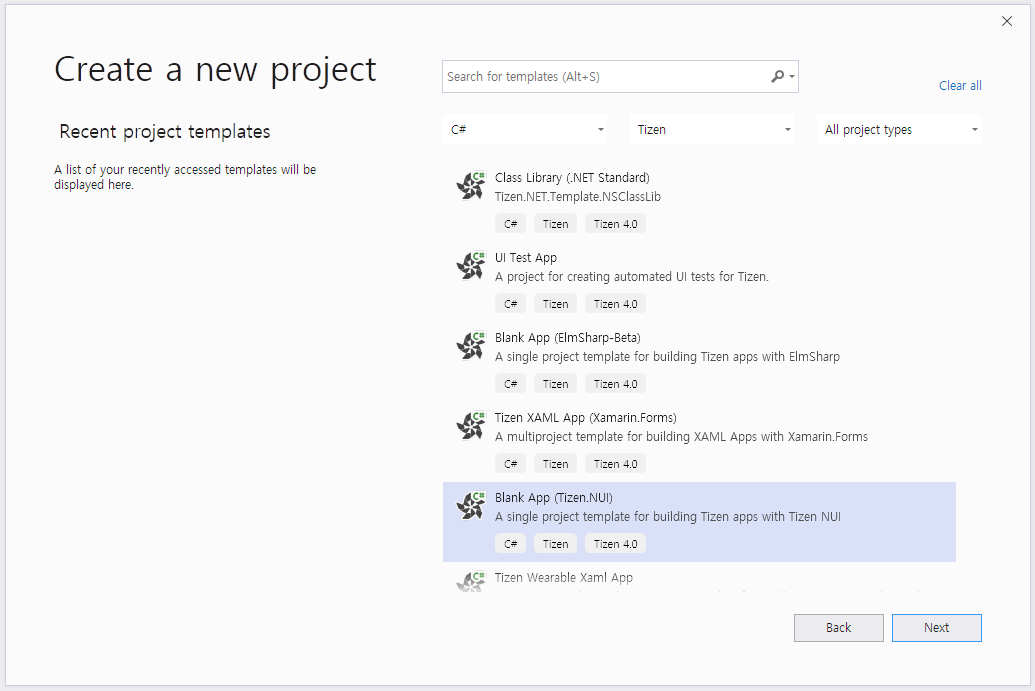
Task: Click the Class Library template's Tizen icon
Action: pos(470,186)
